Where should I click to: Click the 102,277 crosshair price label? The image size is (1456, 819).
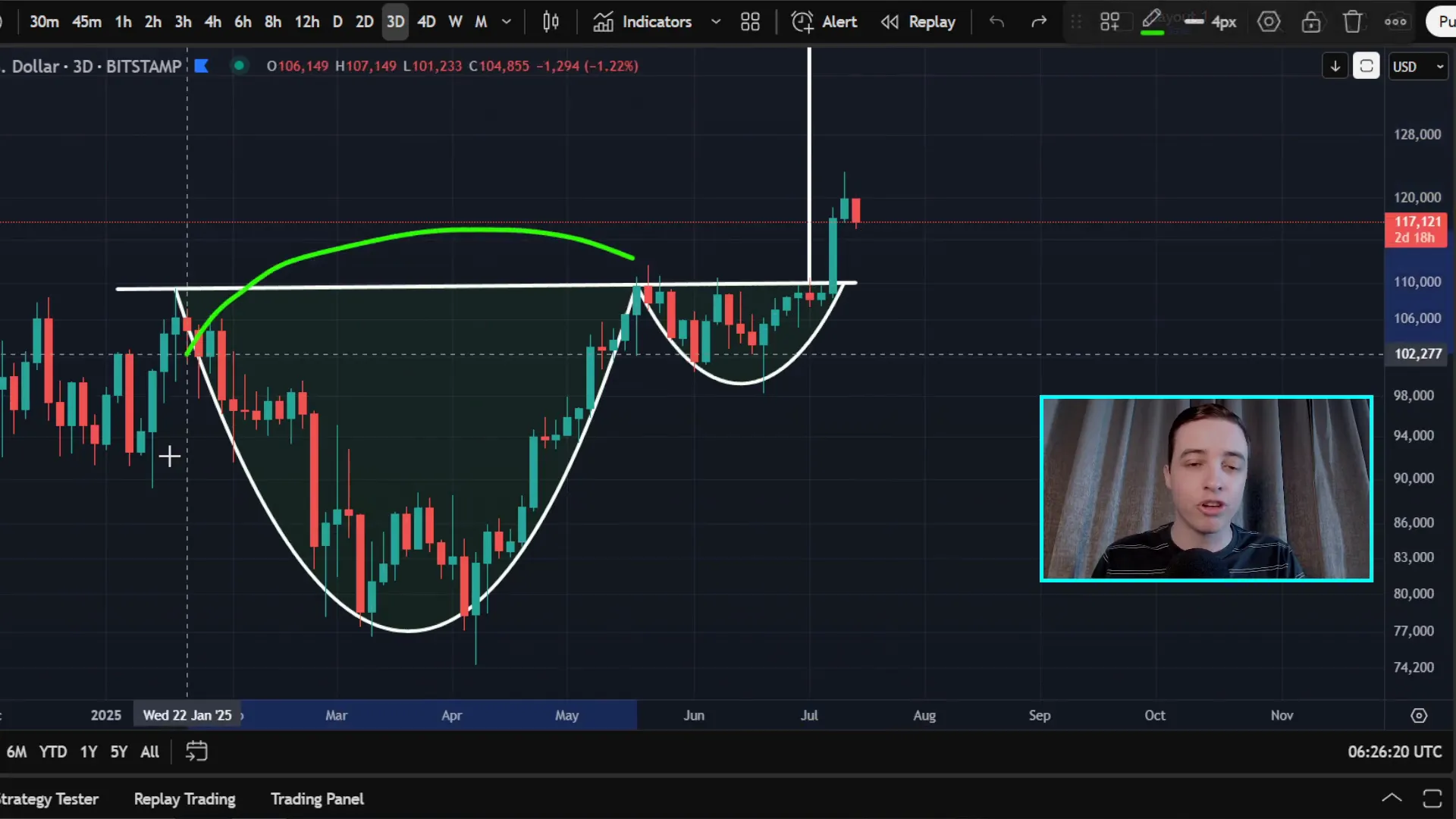pos(1417,353)
